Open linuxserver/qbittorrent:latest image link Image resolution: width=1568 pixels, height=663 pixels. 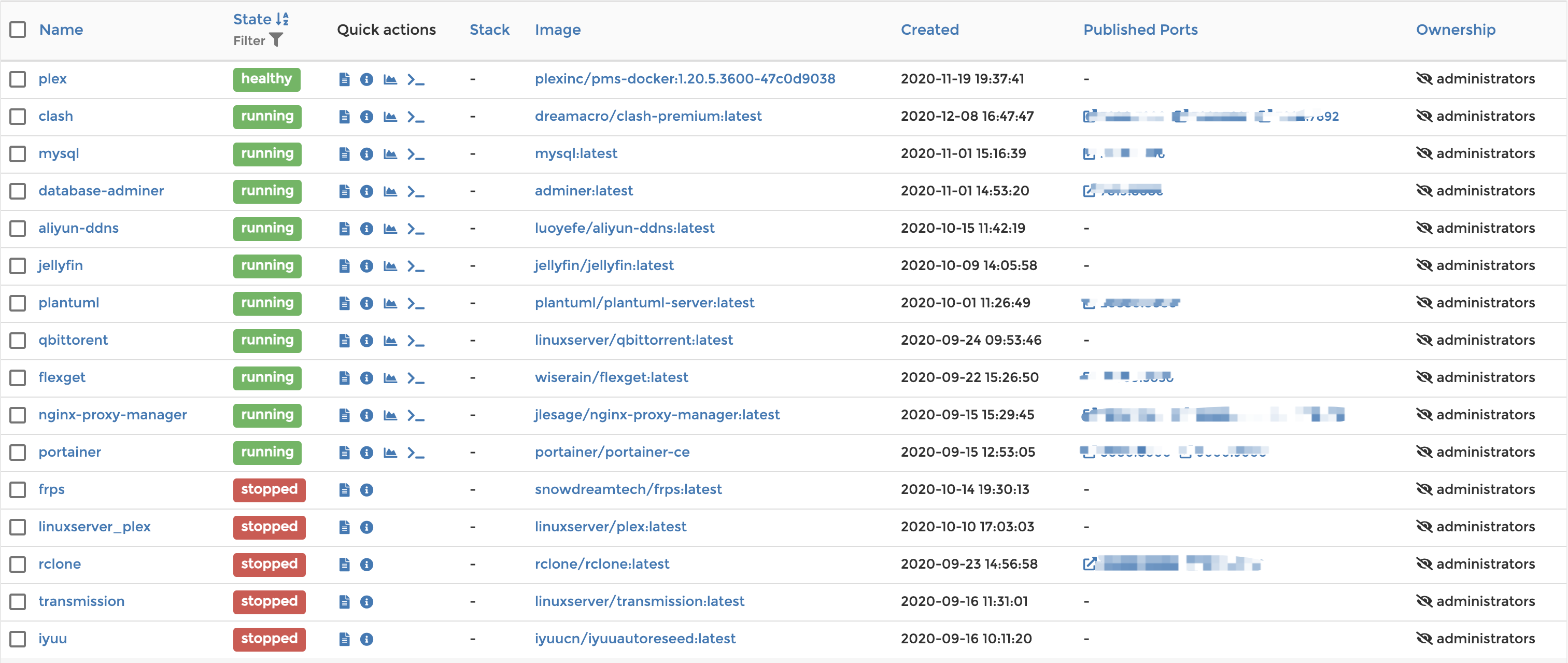(633, 340)
